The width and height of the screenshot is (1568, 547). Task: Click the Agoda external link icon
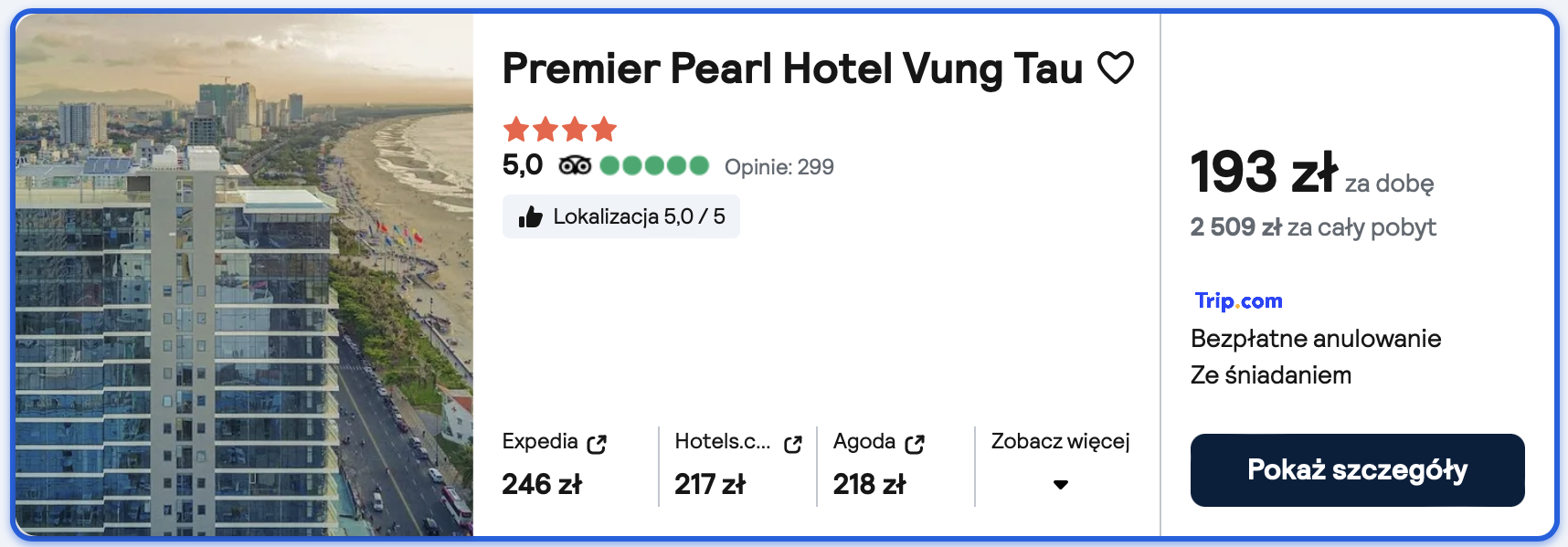click(x=915, y=444)
